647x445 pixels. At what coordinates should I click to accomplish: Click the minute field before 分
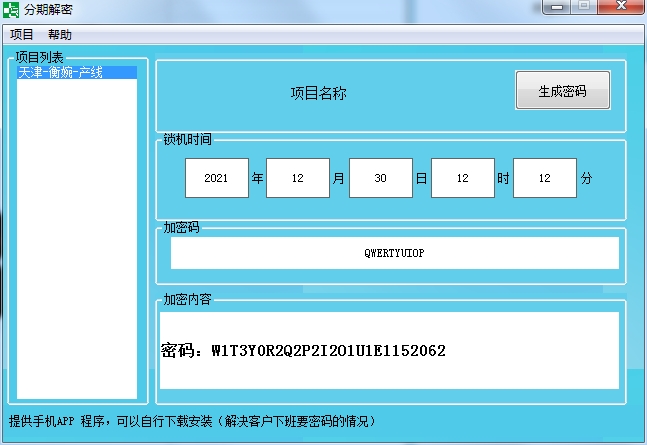tap(545, 178)
